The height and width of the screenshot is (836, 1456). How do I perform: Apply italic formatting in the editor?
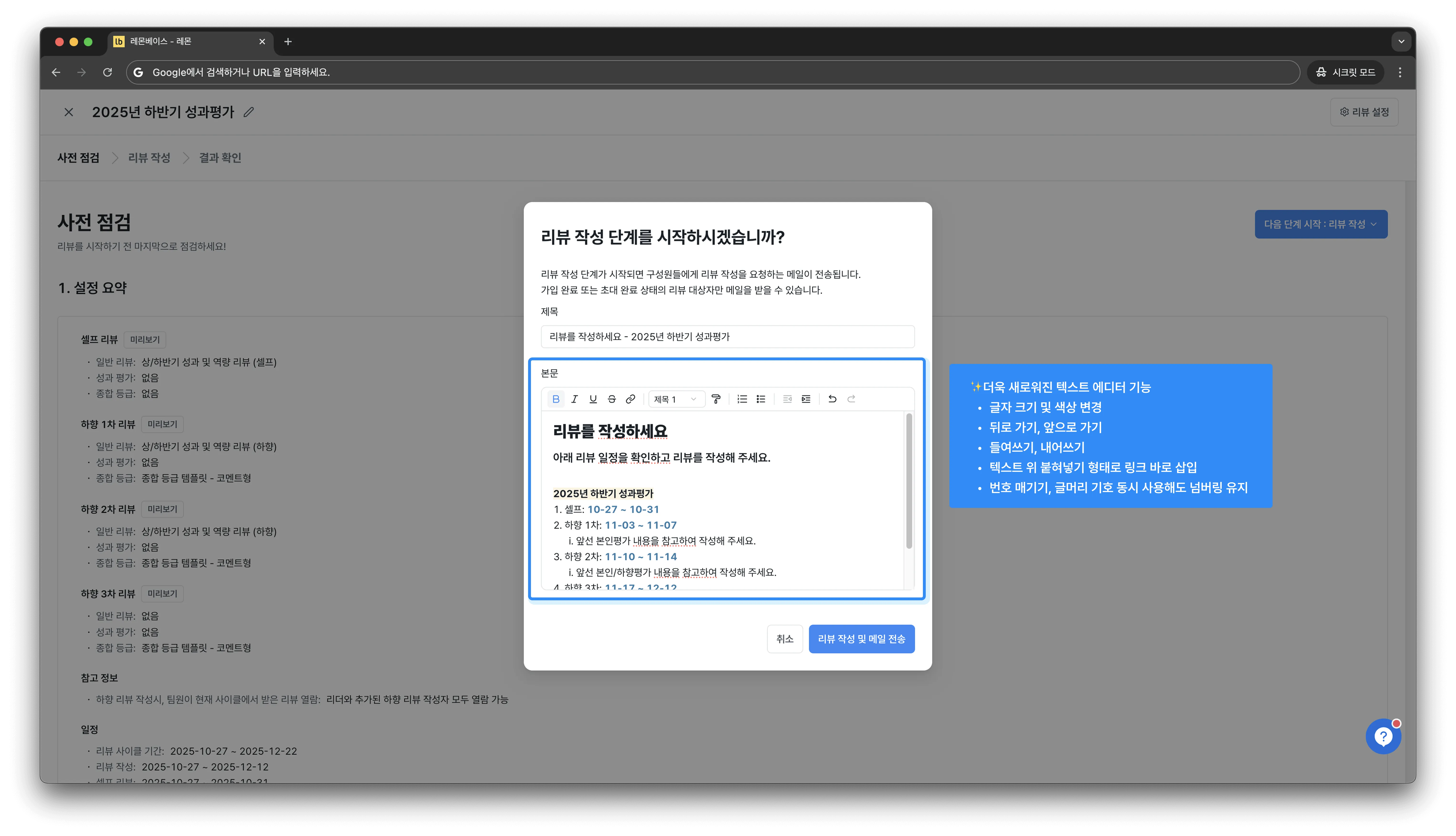[574, 399]
